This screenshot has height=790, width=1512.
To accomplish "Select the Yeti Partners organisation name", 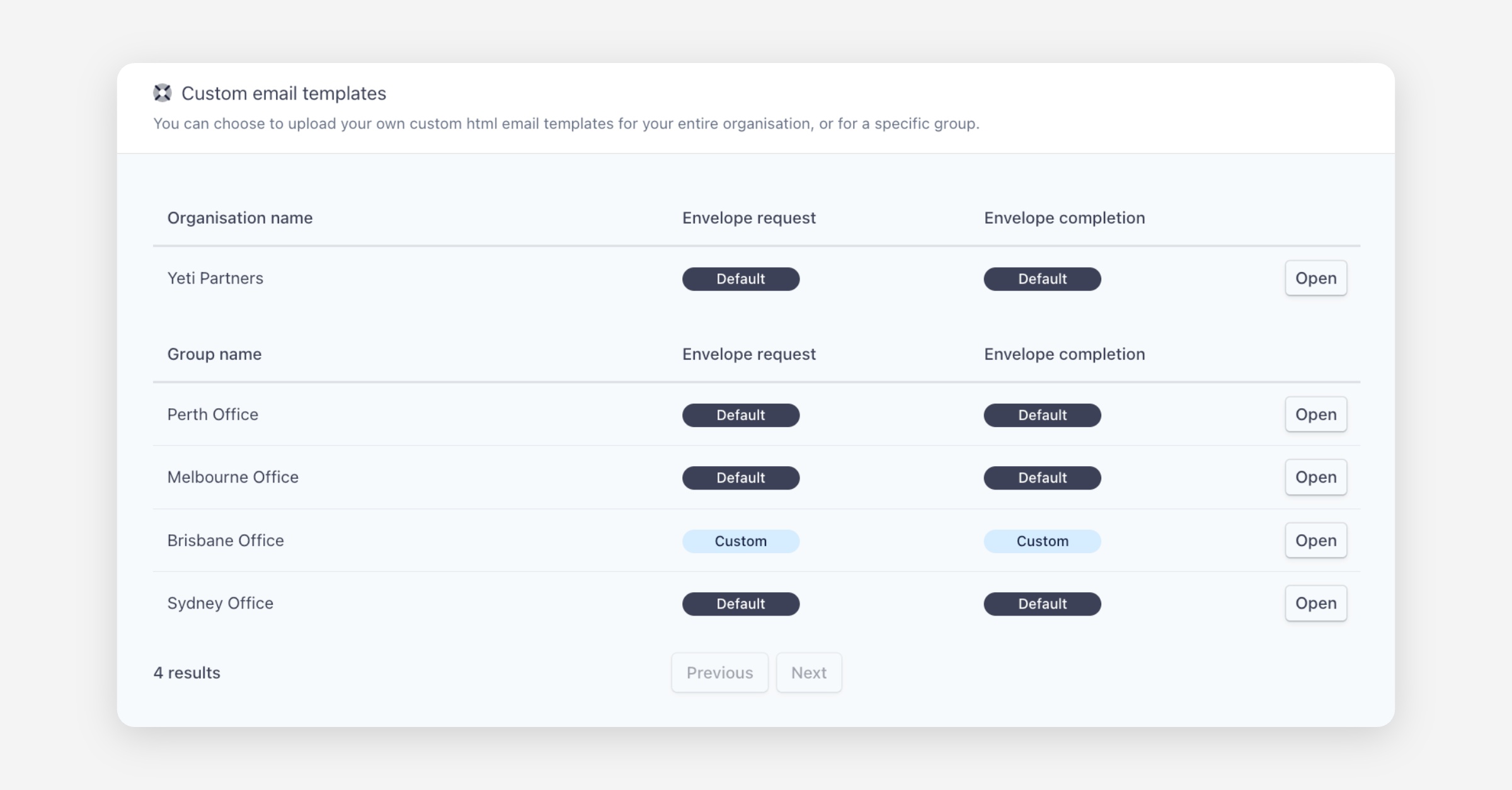I will (x=215, y=278).
